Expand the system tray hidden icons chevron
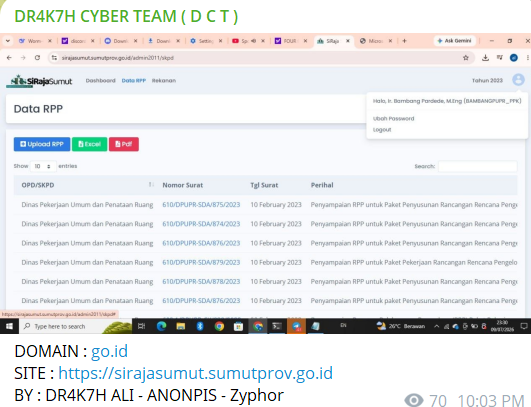This screenshot has height=407, width=531. 437,326
